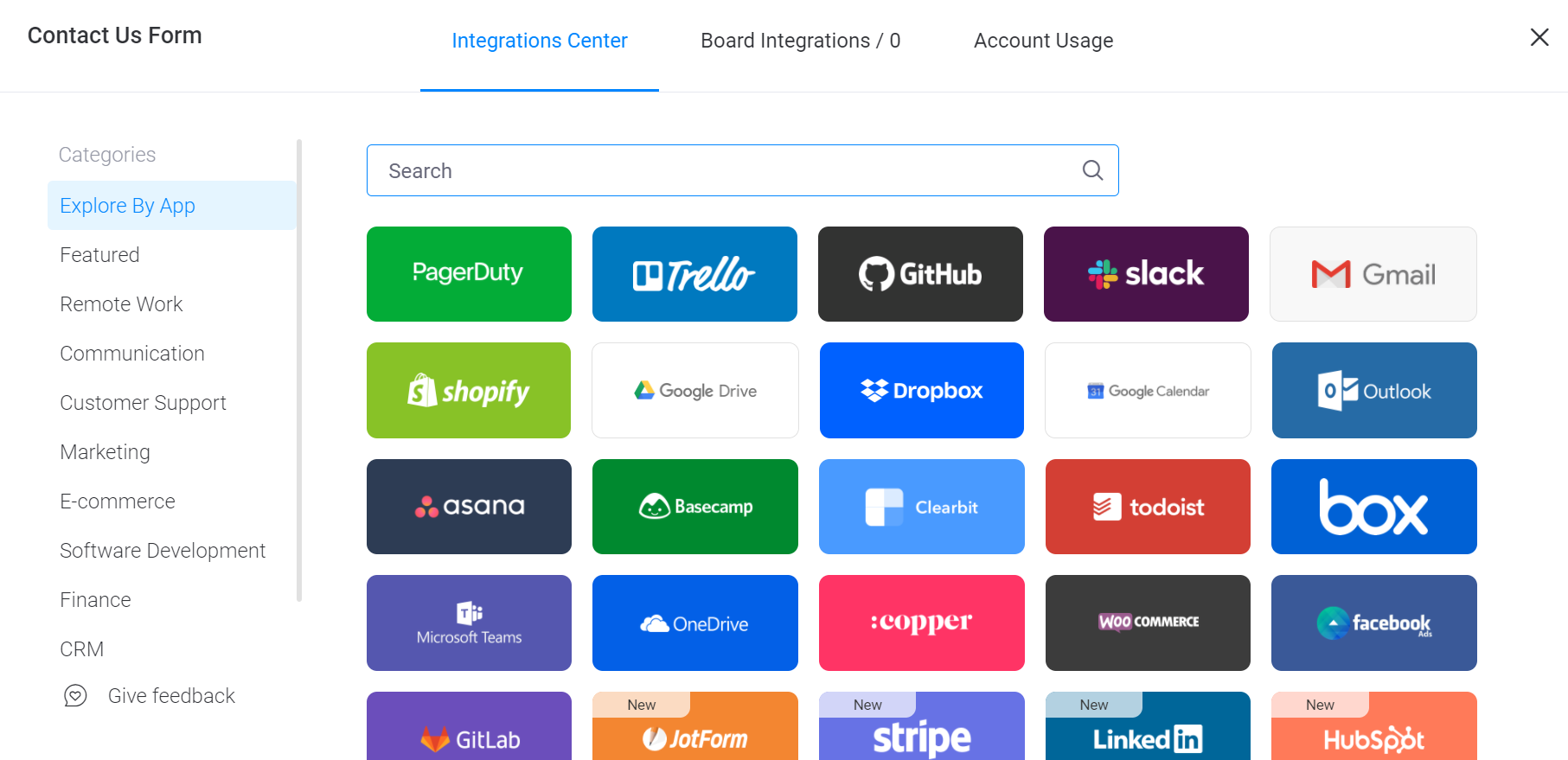
Task: Pick the Facebook Ads integration tile
Action: [x=1374, y=623]
